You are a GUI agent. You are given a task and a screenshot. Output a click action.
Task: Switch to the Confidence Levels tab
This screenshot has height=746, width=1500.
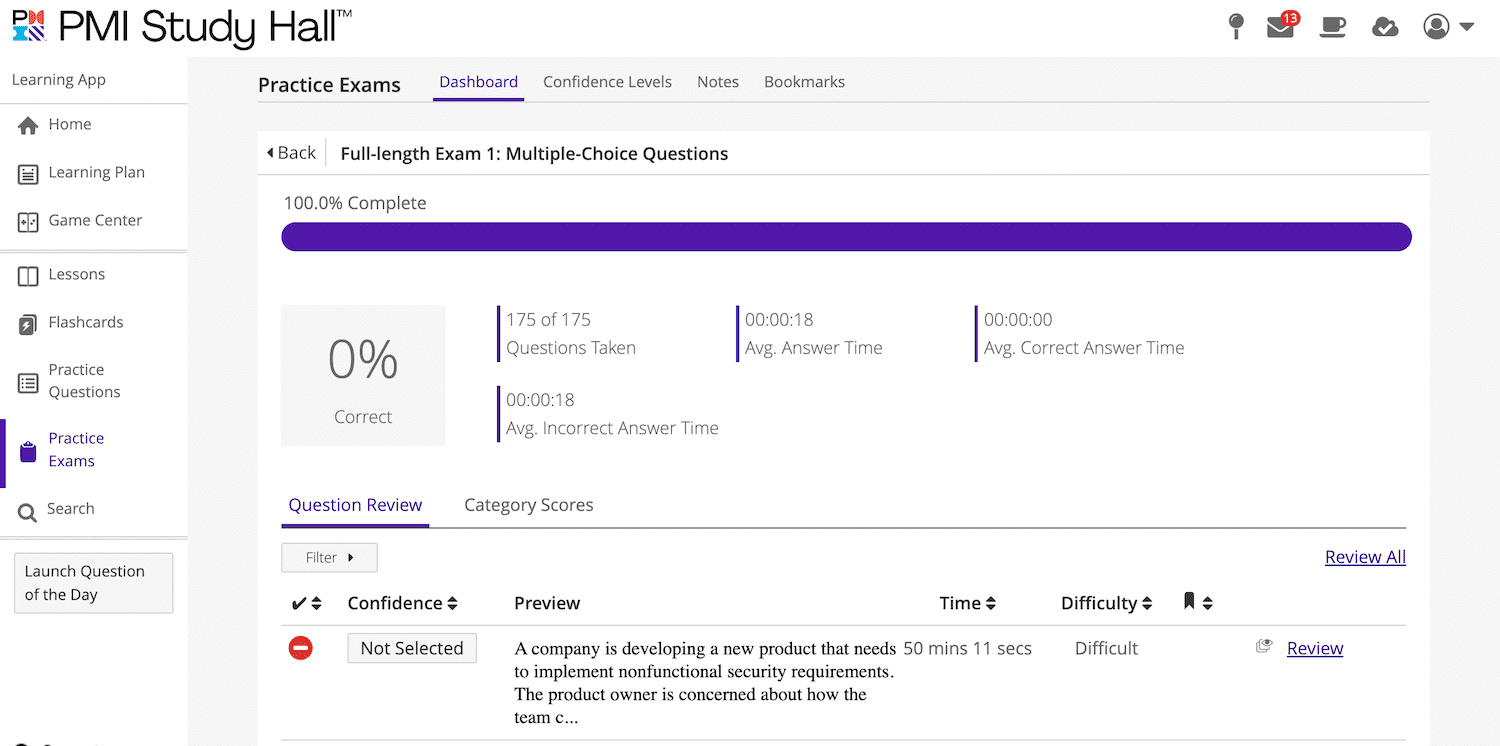(607, 82)
